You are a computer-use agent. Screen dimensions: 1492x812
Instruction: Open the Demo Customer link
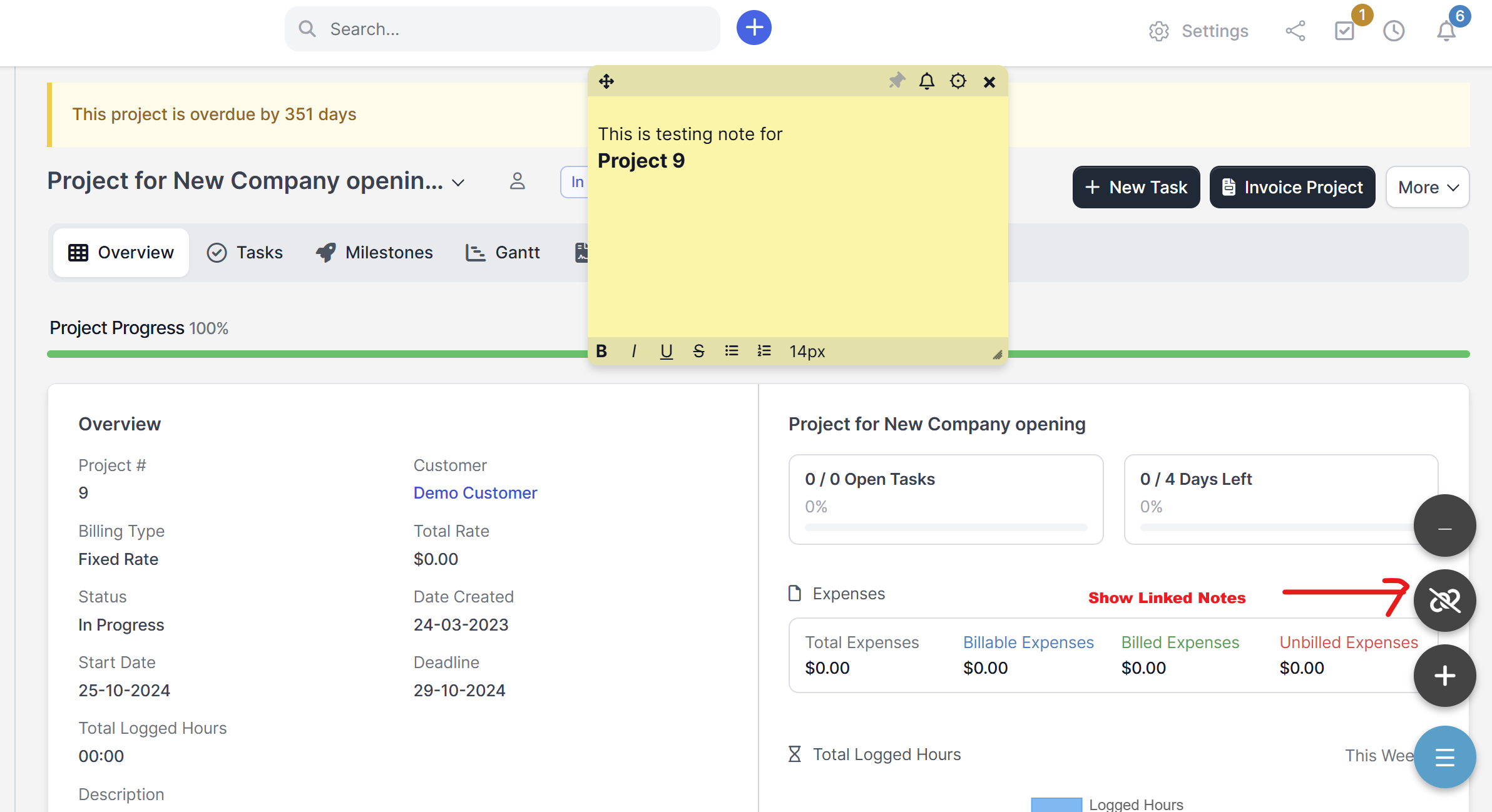(475, 493)
